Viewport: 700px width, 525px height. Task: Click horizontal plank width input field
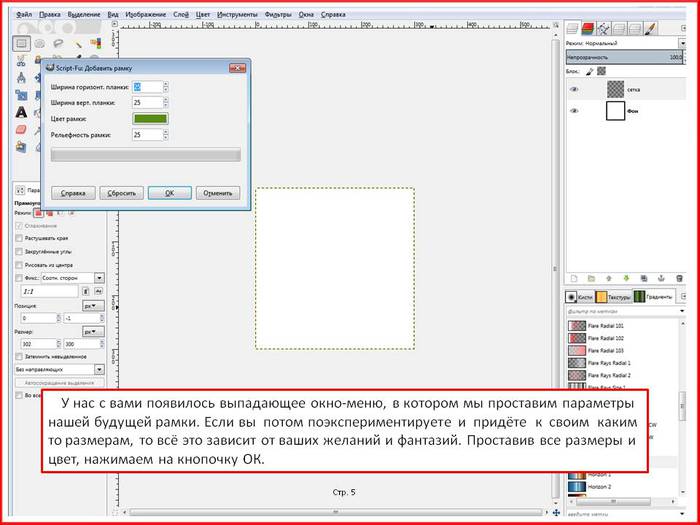(x=148, y=87)
